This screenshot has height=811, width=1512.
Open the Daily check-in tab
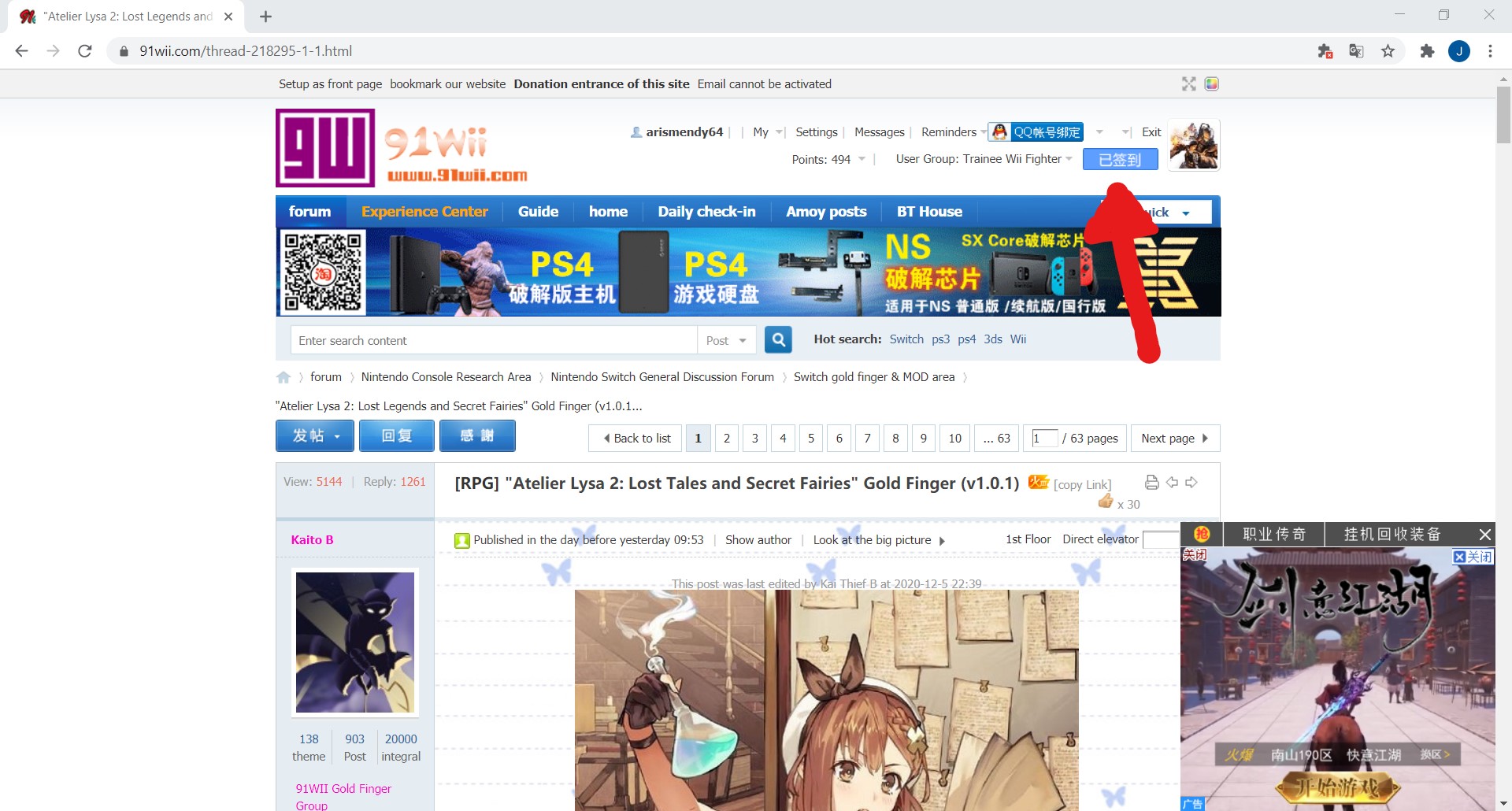pyautogui.click(x=706, y=212)
